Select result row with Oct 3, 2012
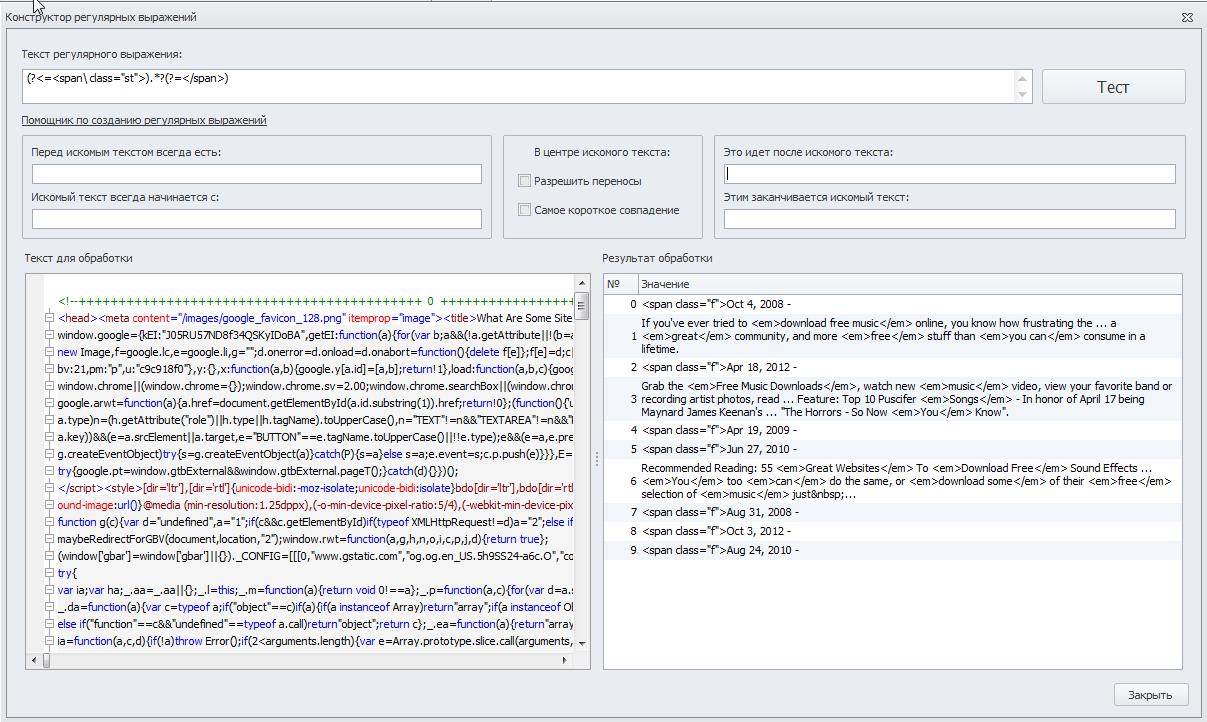Viewport: 1207px width, 722px height. click(892, 531)
